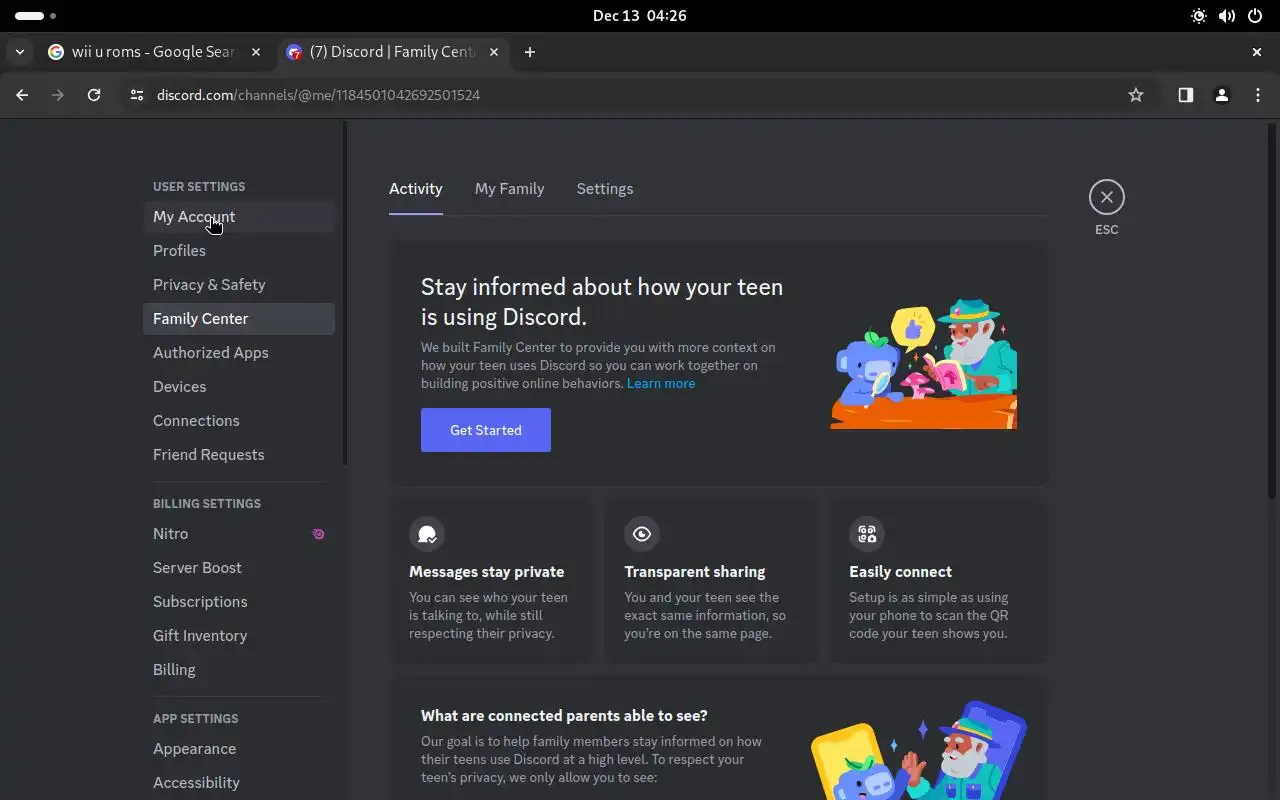
Task: Open the Activities overview pill
Action: tap(35, 16)
